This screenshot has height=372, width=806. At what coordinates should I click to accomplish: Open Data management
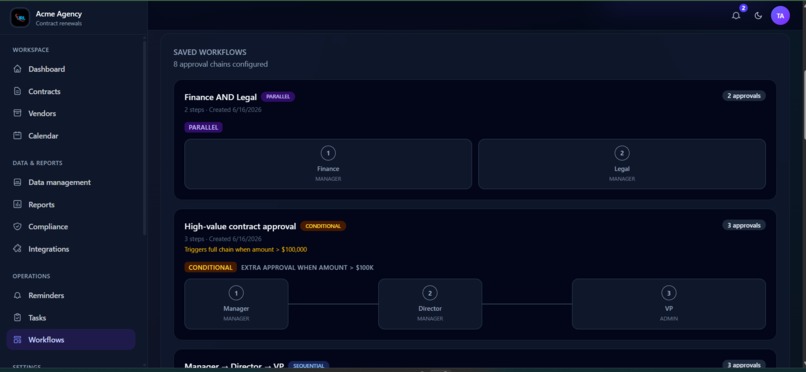point(71,182)
